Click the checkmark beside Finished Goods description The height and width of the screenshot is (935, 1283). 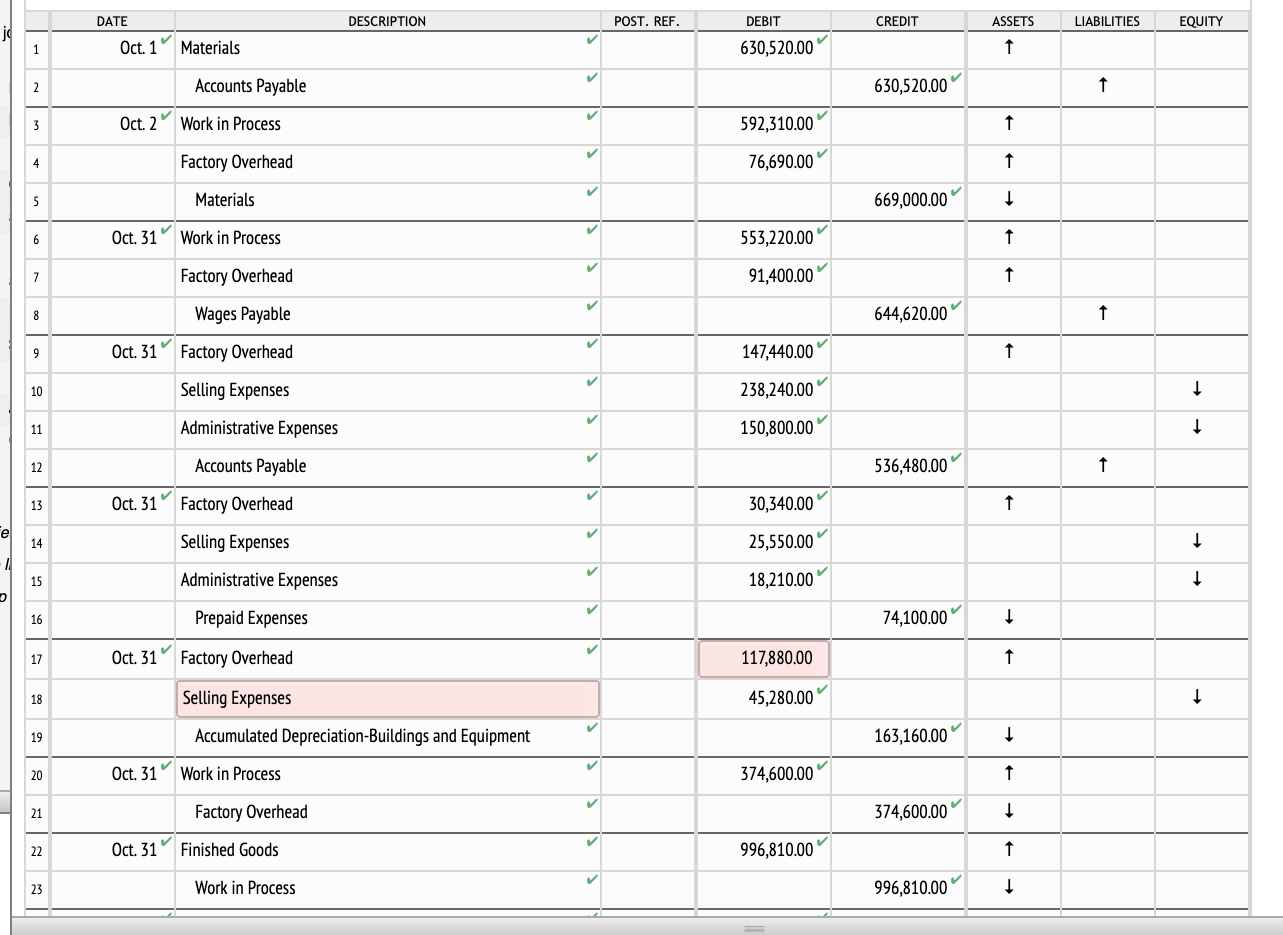(x=592, y=843)
